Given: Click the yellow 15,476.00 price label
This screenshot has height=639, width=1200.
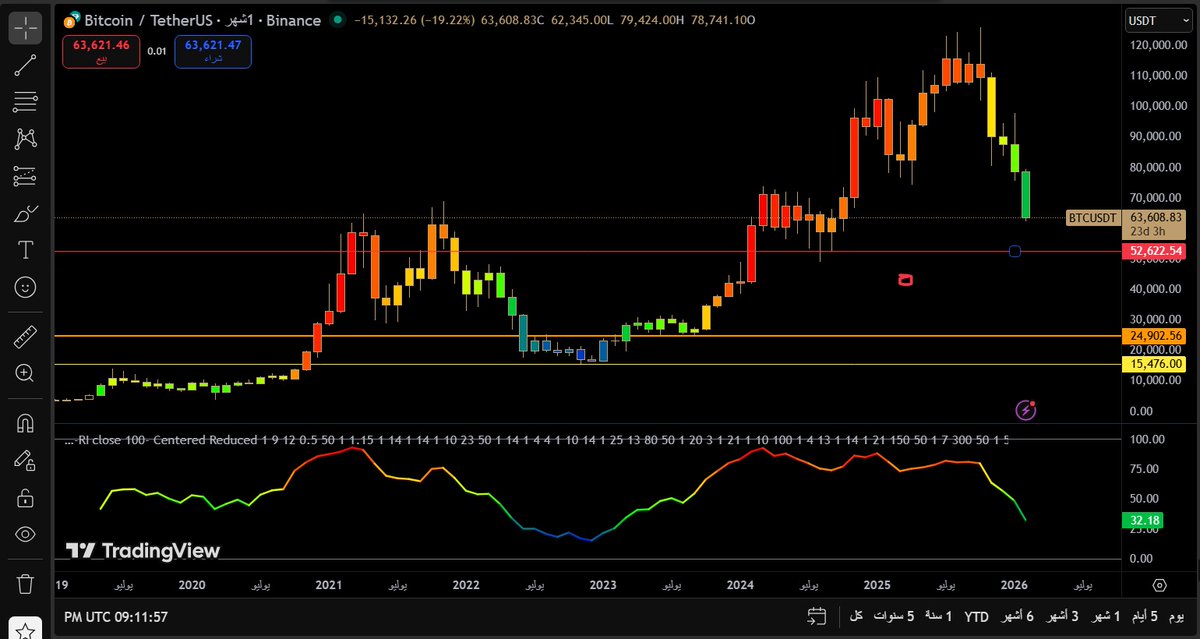Looking at the screenshot, I should tap(1154, 365).
